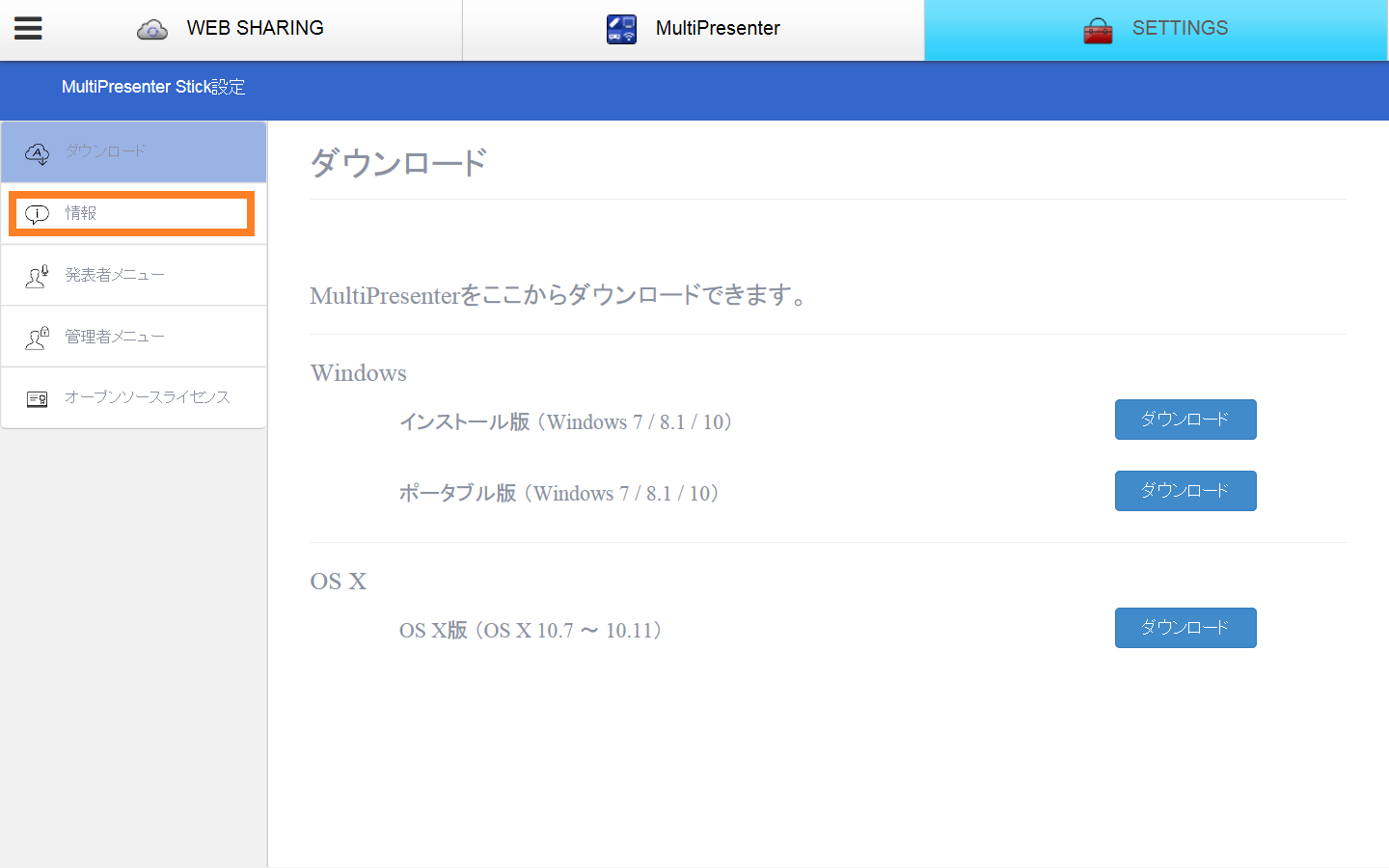
Task: Click the MultiPresenter projector icon
Action: point(621,28)
